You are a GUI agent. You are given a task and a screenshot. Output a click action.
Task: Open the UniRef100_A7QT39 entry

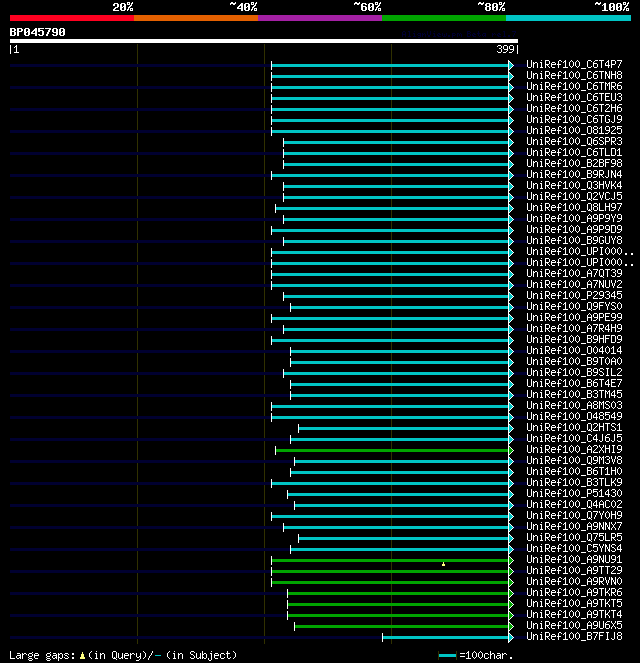pyautogui.click(x=574, y=273)
